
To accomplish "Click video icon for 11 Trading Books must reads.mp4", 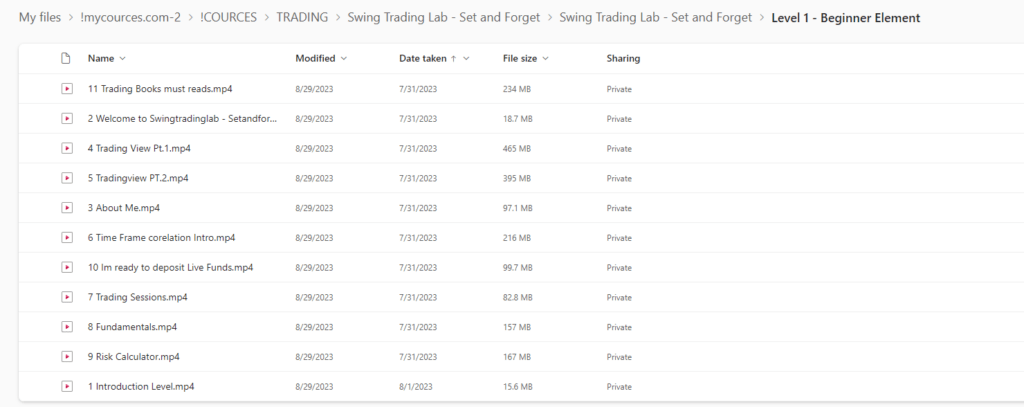I will coord(66,89).
